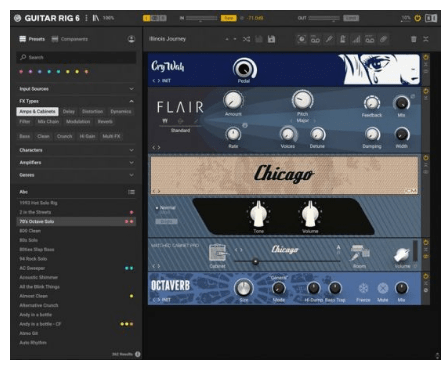Toggle the browser sidebar icon next to 100%
The height and width of the screenshot is (365, 447).
click(x=96, y=18)
